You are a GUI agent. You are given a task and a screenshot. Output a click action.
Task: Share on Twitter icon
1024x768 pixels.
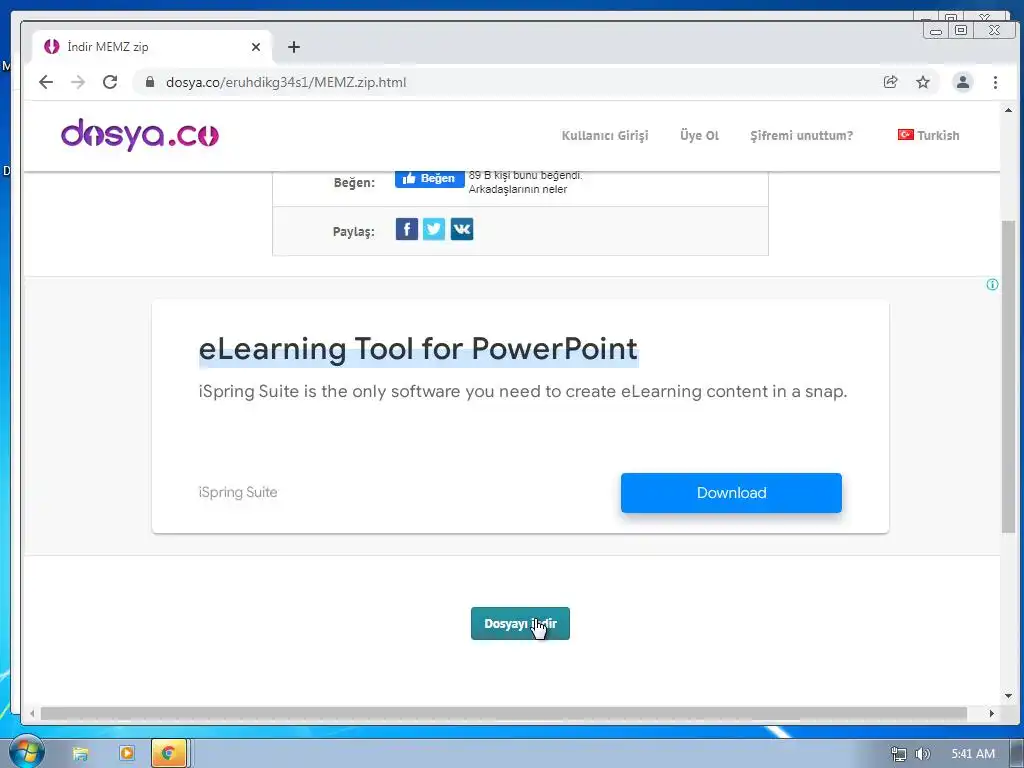point(434,229)
